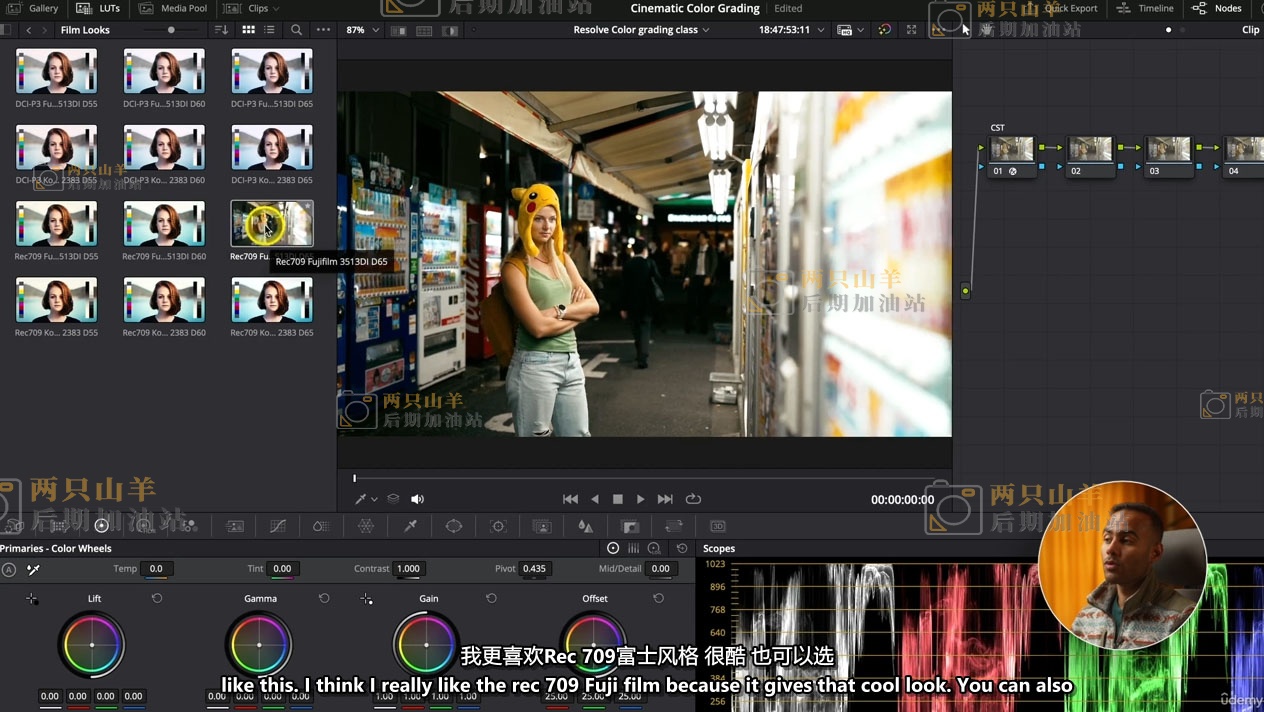Open the Blur/Sharpen palette icon
The image size is (1264, 712).
(x=586, y=526)
